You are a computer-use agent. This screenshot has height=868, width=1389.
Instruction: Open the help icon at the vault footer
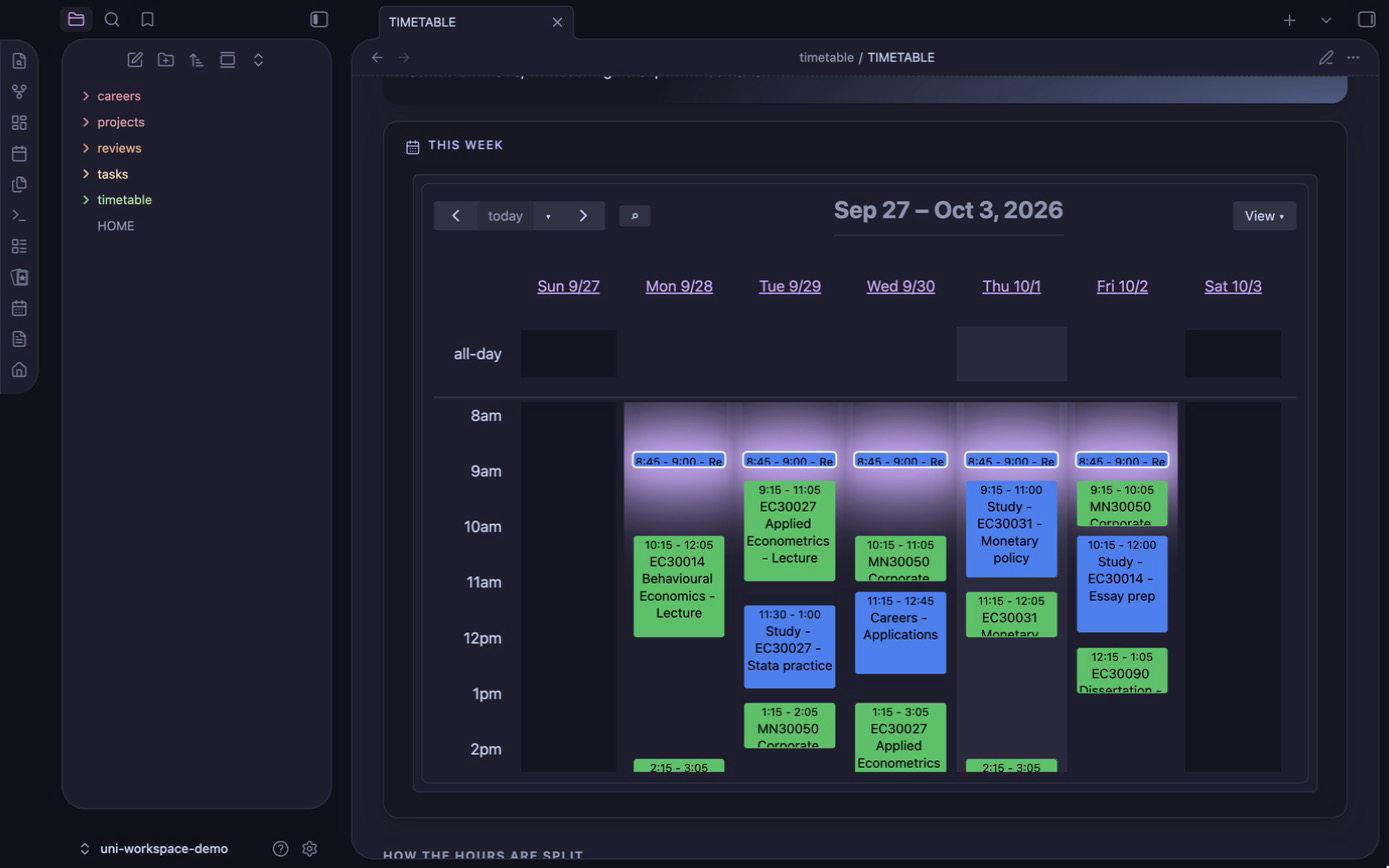281,849
